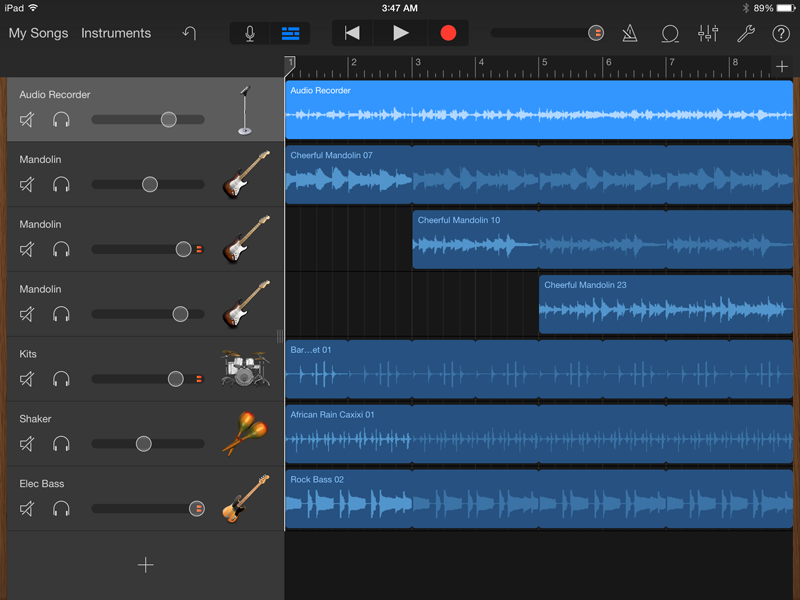Open the Loop Browser icon
Image resolution: width=800 pixels, height=600 pixels.
pos(669,34)
